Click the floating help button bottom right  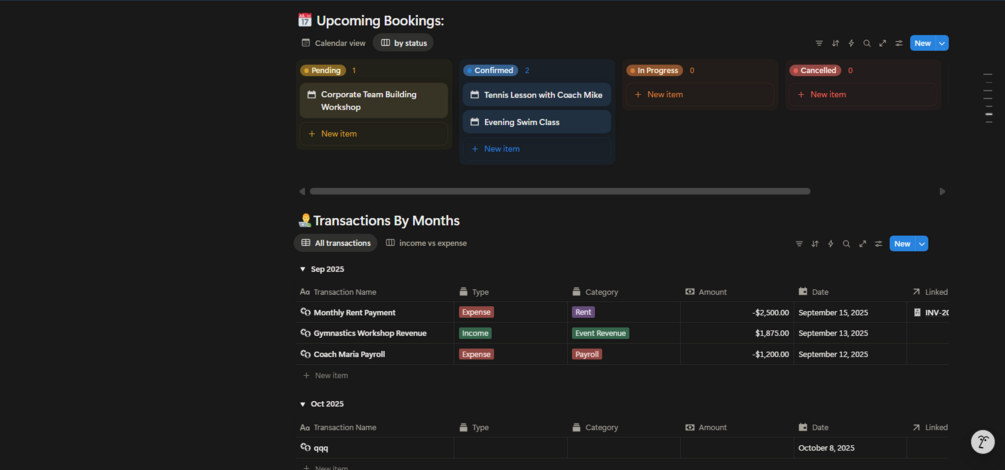[983, 442]
